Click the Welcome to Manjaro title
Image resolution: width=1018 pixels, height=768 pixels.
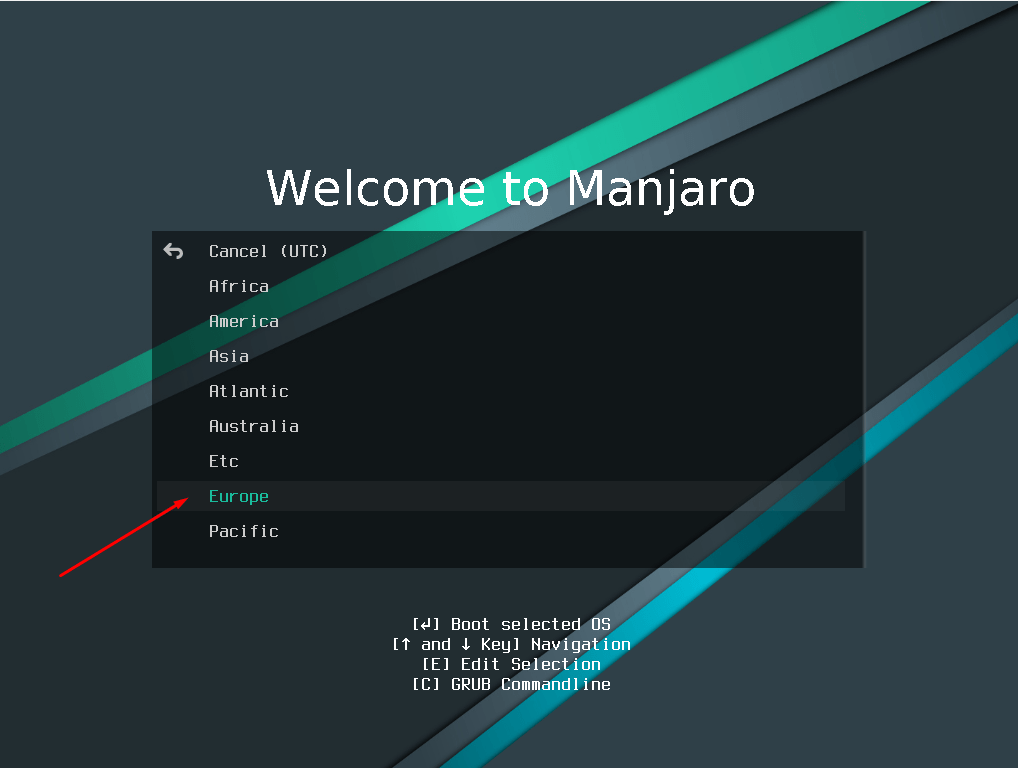[x=510, y=189]
